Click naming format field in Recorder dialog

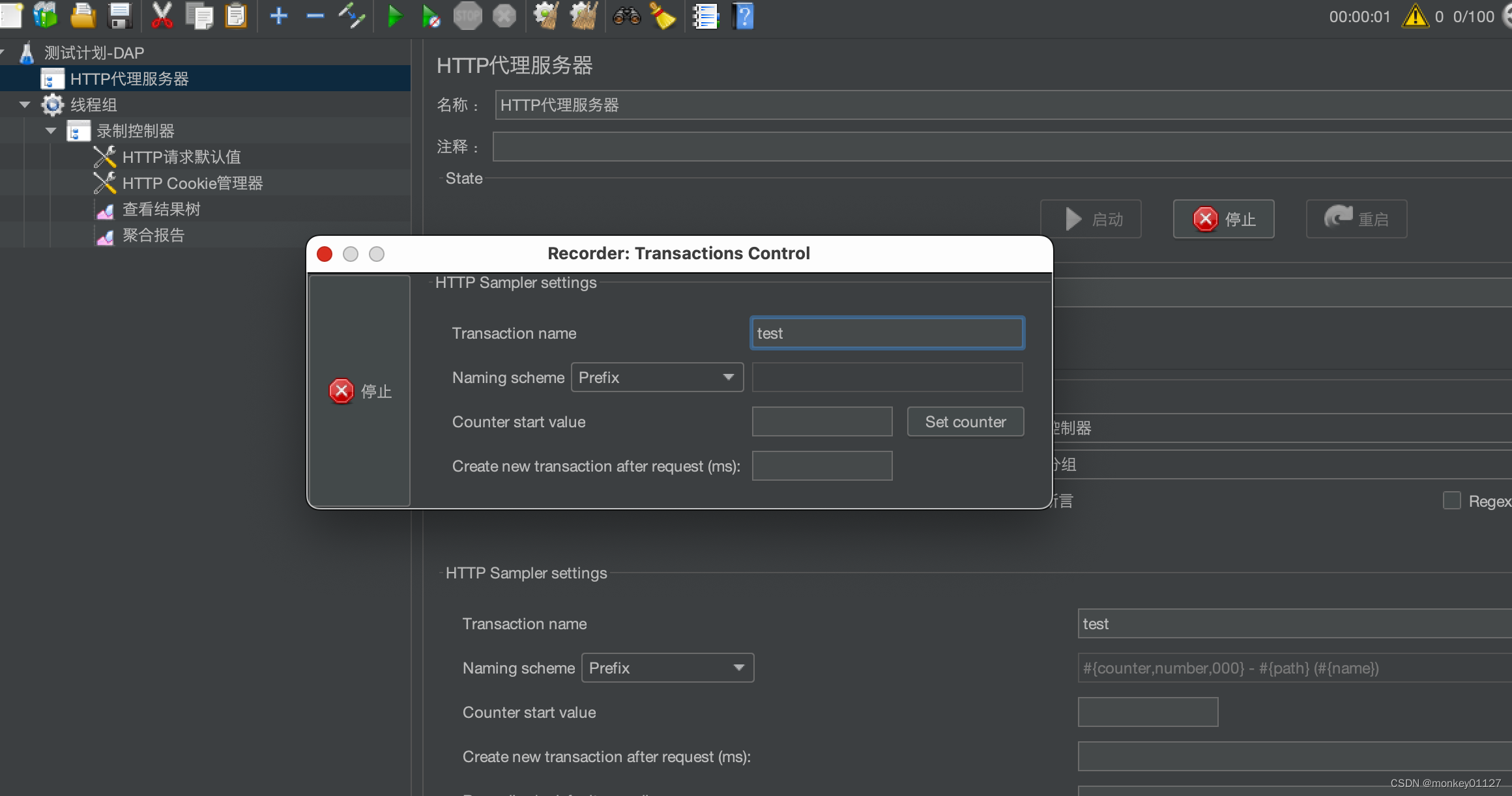point(887,378)
